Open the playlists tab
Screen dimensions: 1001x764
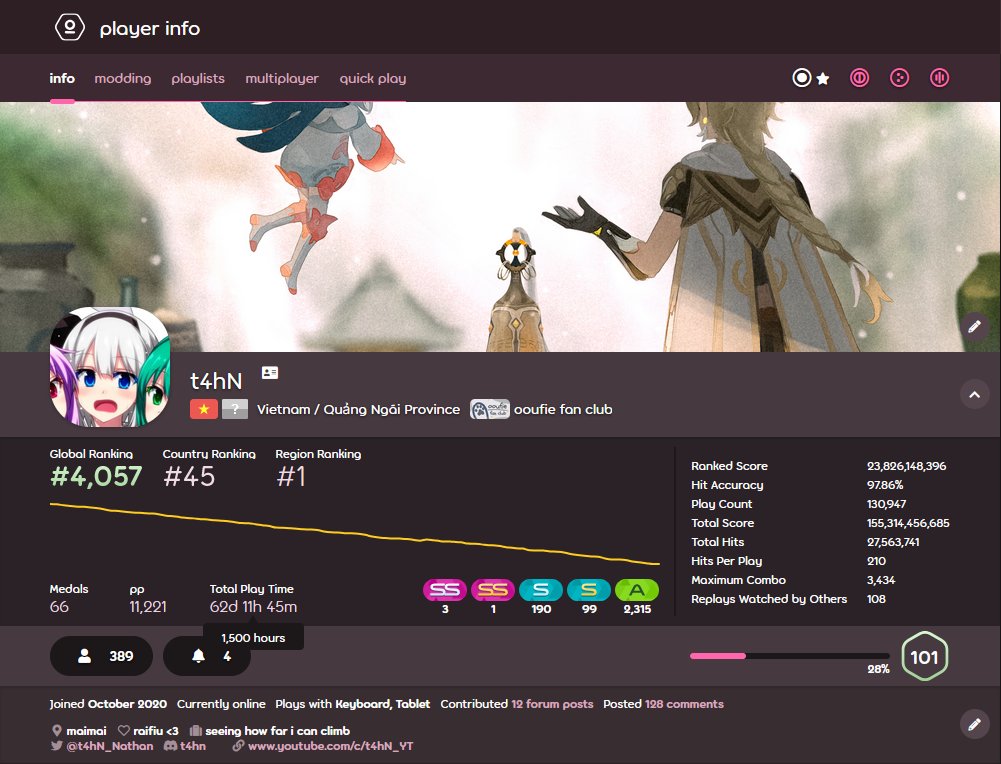(x=198, y=78)
